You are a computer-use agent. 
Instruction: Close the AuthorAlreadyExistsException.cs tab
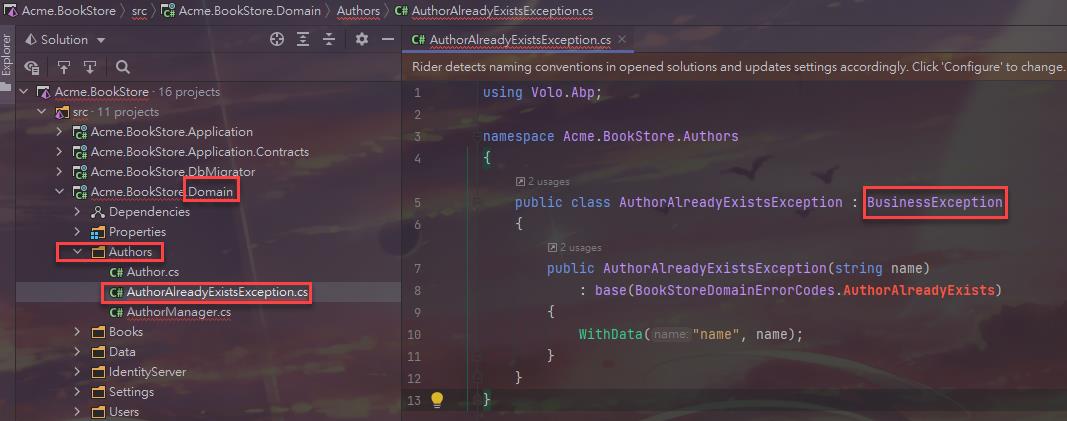[622, 40]
